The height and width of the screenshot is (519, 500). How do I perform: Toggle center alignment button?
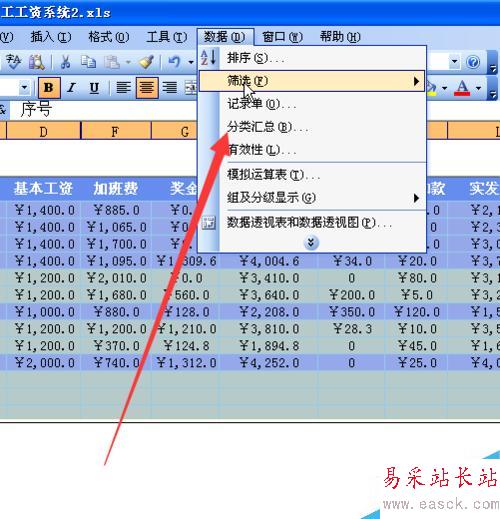click(147, 88)
